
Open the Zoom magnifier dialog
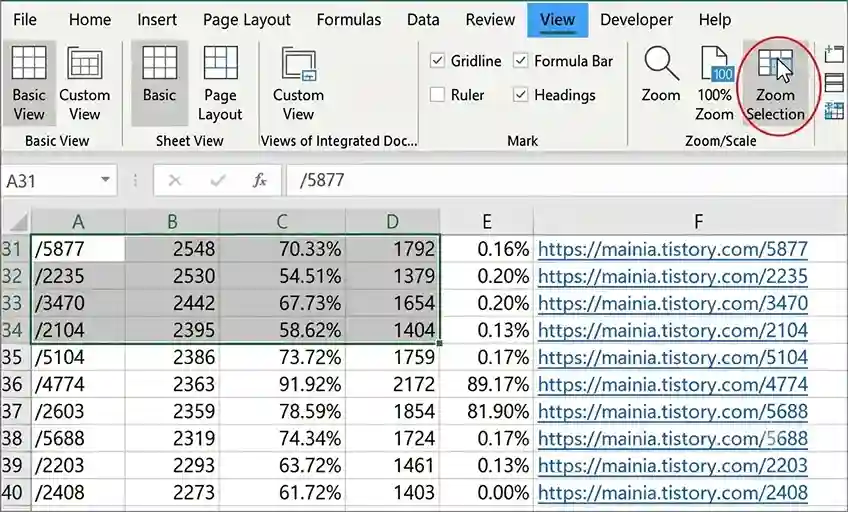[660, 76]
